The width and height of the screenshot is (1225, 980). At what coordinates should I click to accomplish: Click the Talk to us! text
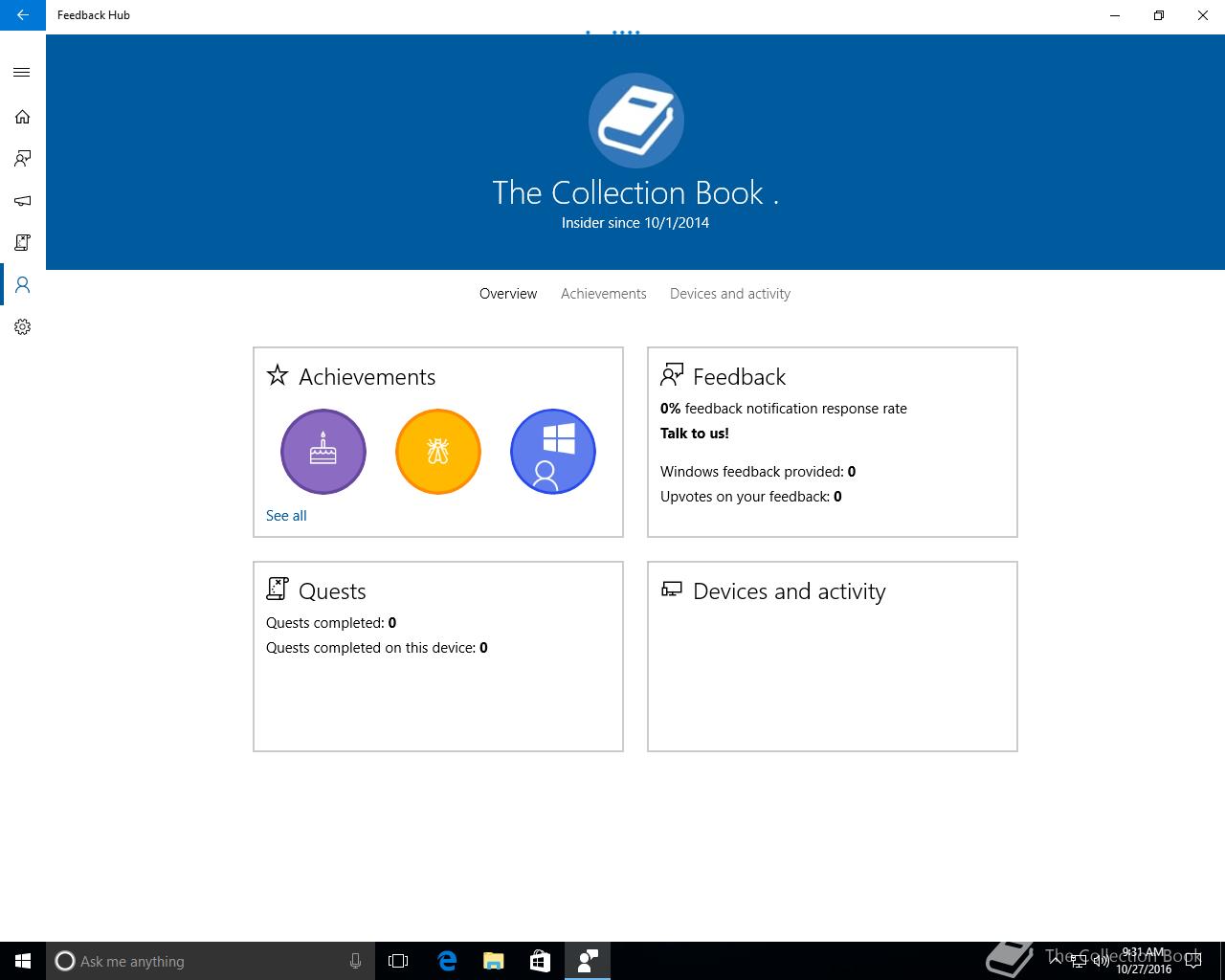[x=695, y=434]
